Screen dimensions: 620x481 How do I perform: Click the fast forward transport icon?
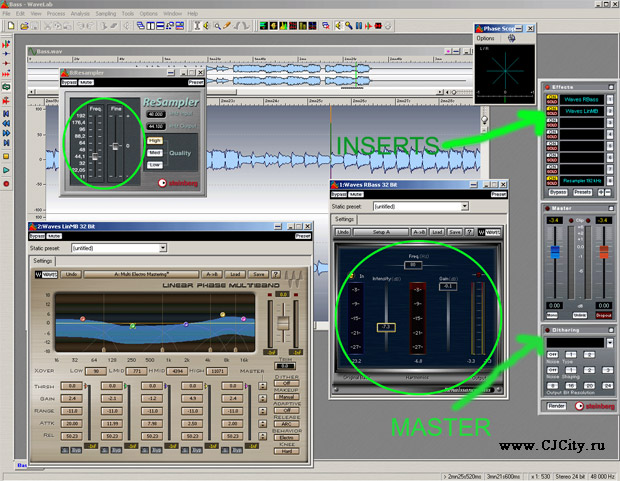[x=6, y=133]
